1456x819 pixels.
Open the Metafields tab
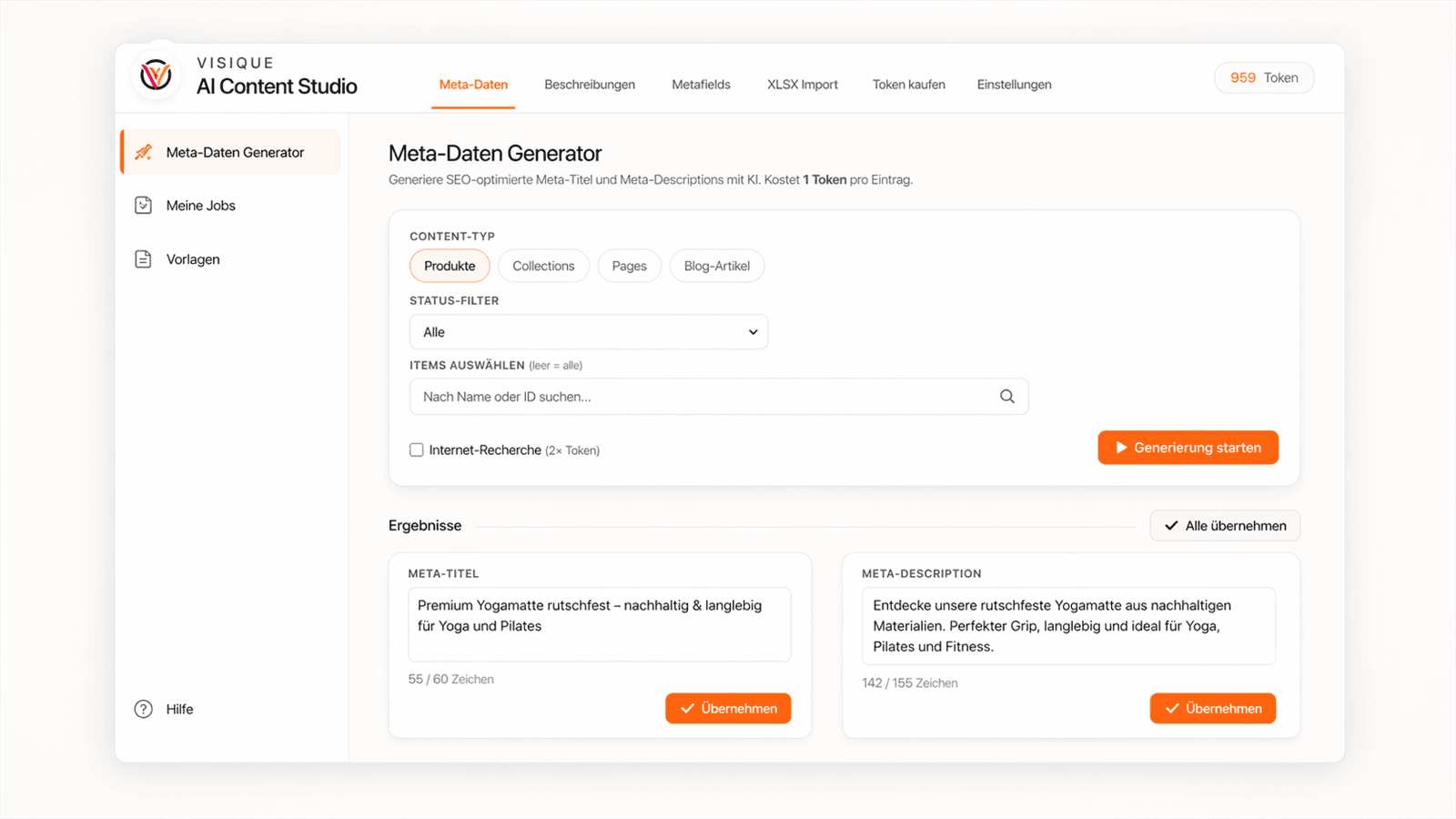click(701, 85)
